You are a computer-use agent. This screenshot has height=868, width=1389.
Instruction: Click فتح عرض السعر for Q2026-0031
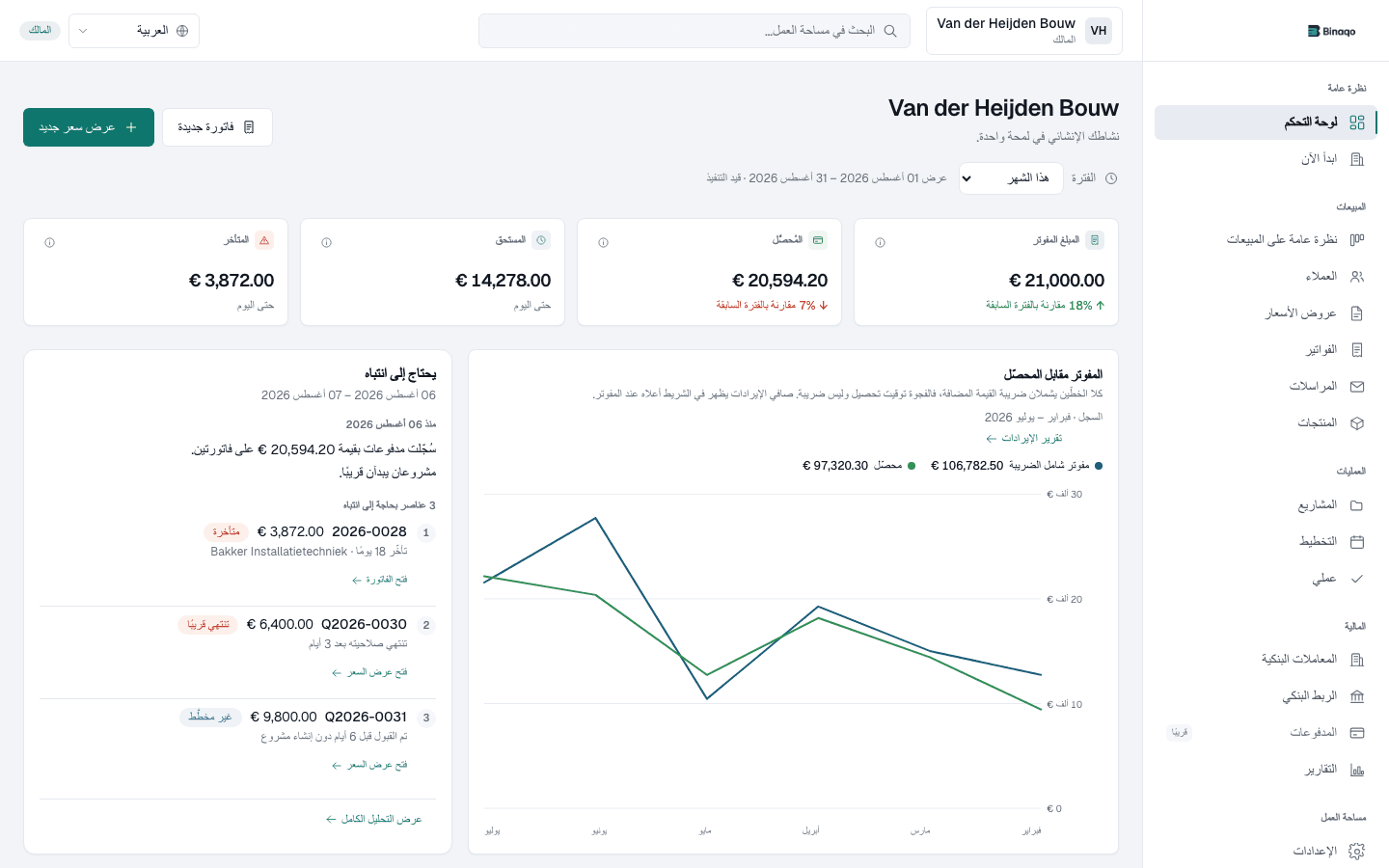point(369,765)
